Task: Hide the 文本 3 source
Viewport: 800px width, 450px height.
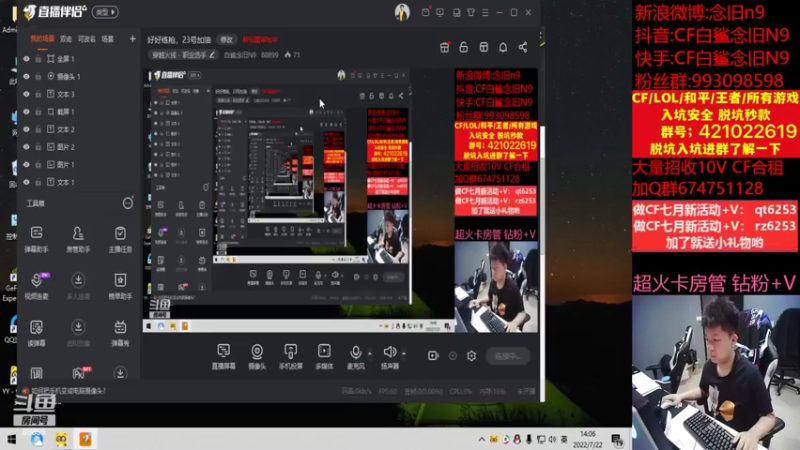Action: pyautogui.click(x=27, y=94)
